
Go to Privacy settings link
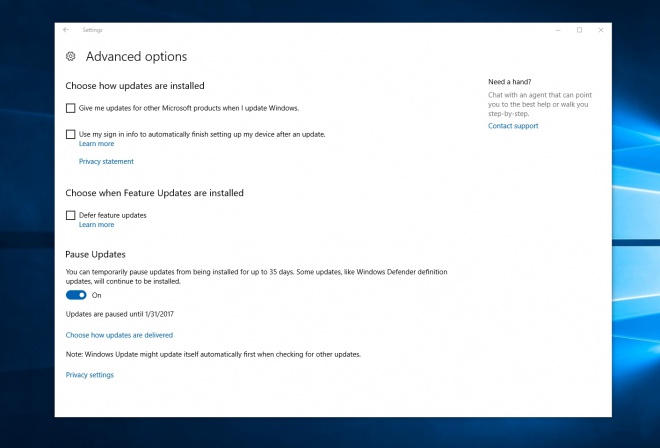pyautogui.click(x=90, y=375)
